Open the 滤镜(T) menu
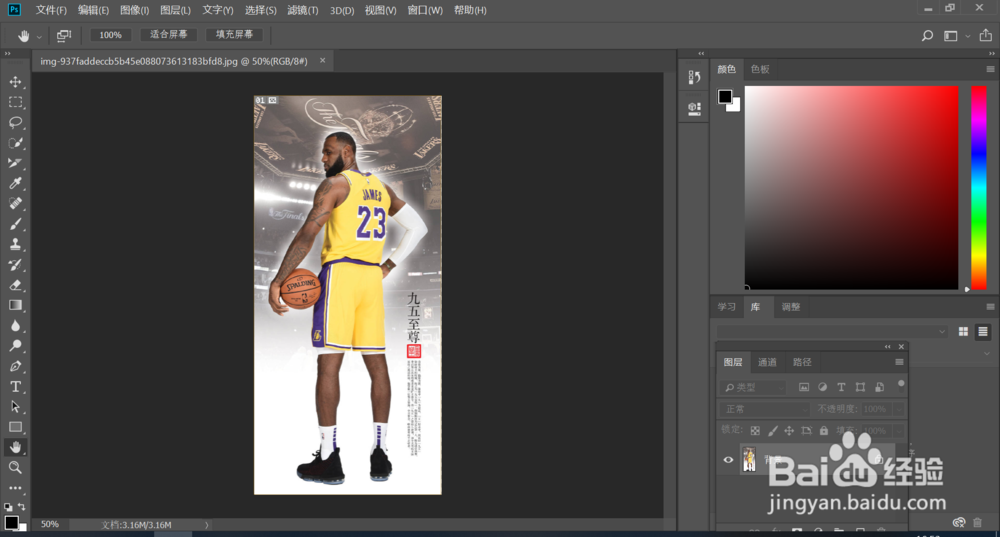The height and width of the screenshot is (537, 1000). (x=302, y=10)
